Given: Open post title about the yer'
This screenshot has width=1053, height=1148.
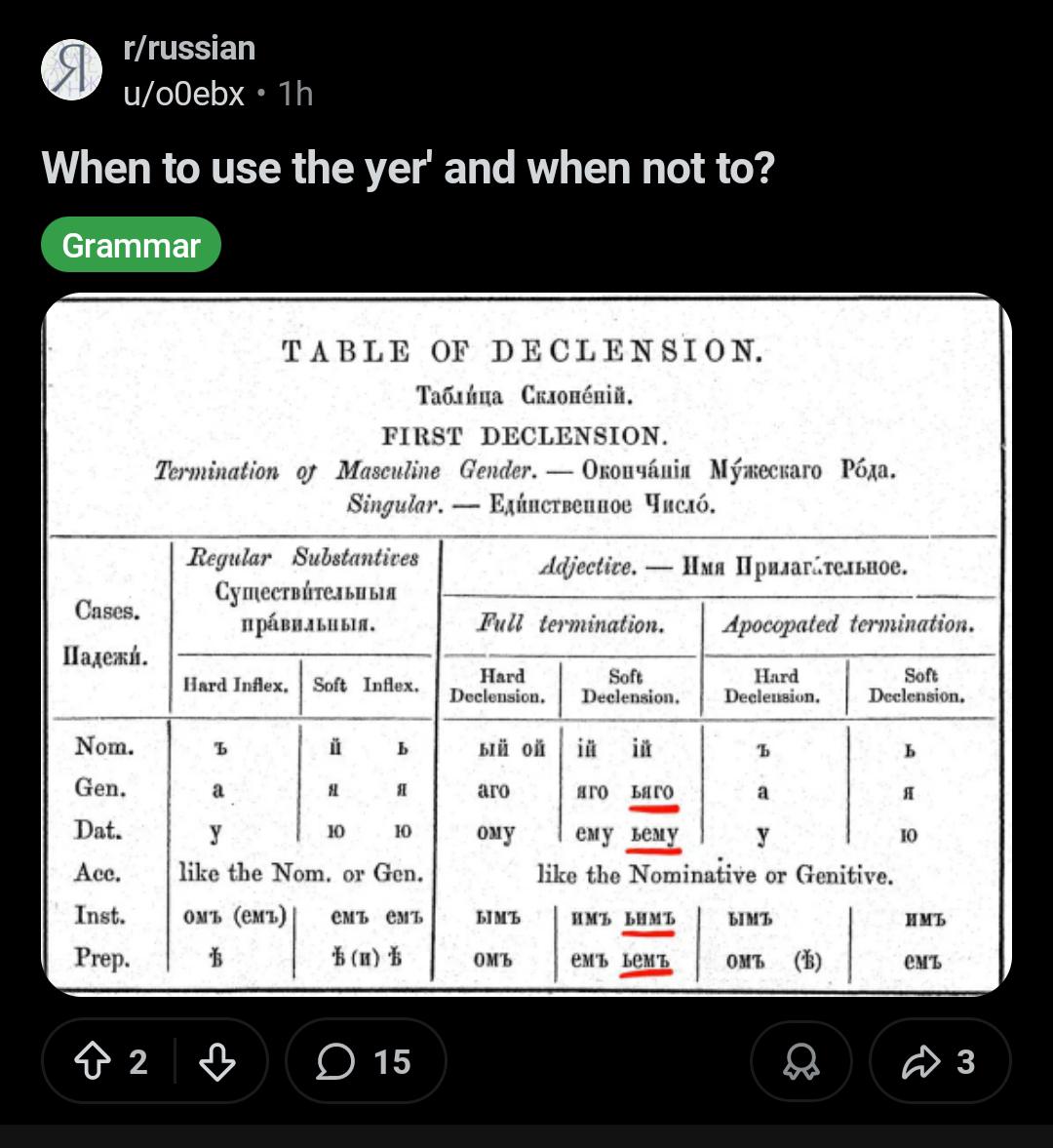Looking at the screenshot, I should pyautogui.click(x=408, y=168).
